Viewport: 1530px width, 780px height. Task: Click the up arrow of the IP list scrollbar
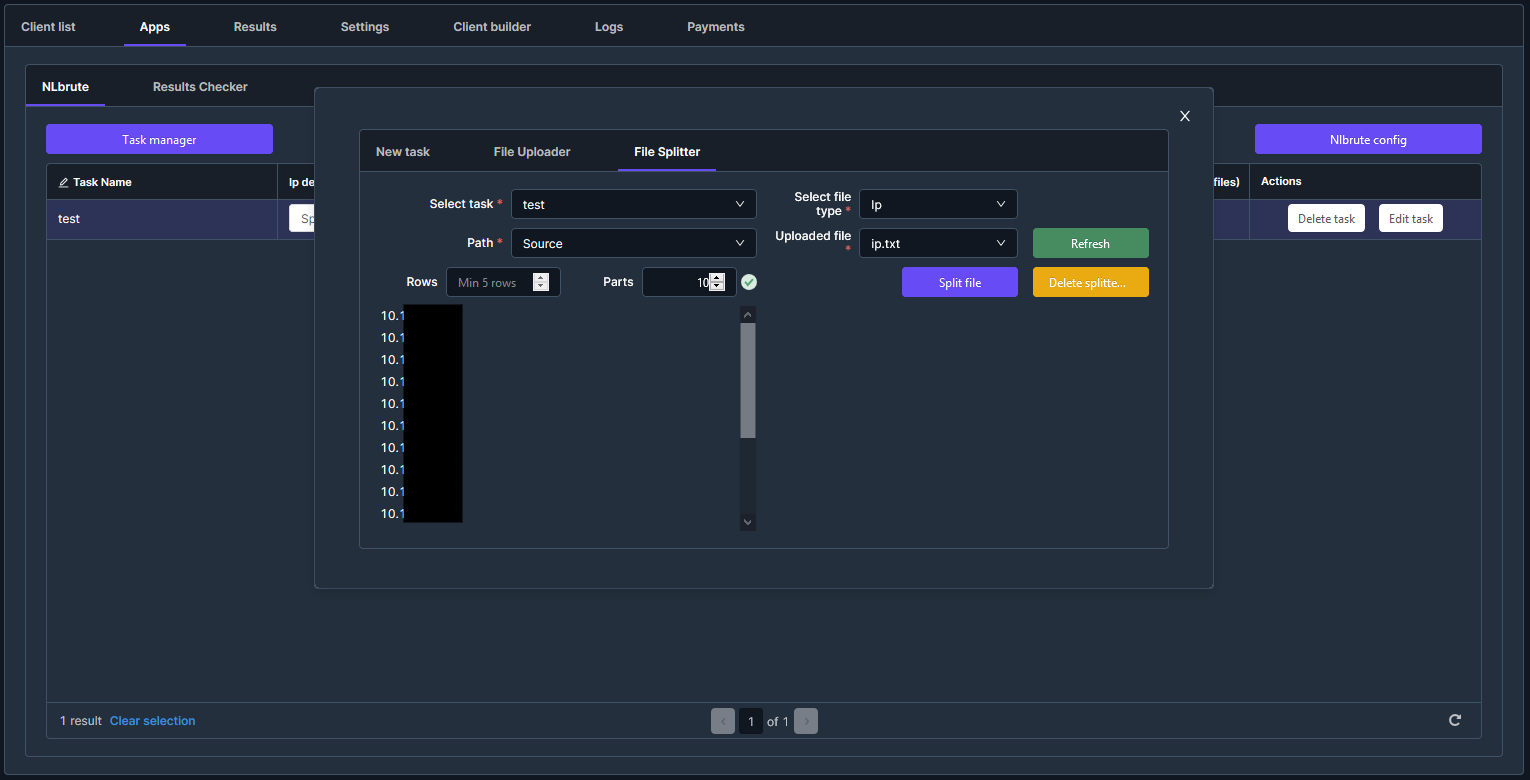coord(748,314)
